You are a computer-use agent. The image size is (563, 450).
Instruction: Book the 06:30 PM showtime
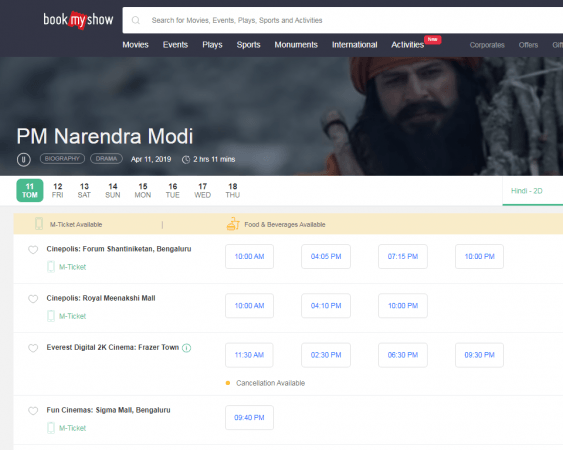click(403, 355)
